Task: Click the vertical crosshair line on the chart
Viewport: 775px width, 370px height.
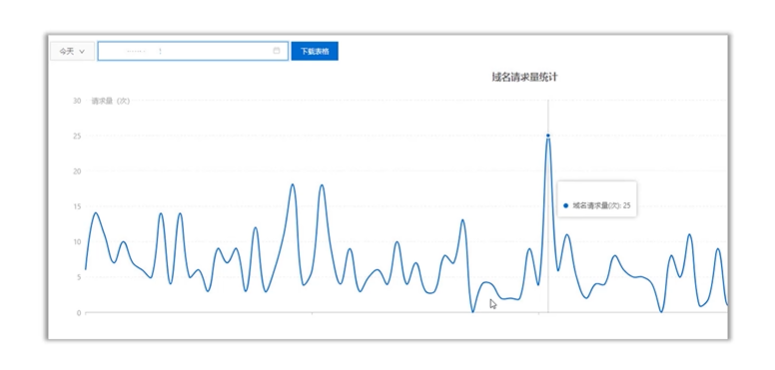Action: (x=548, y=206)
